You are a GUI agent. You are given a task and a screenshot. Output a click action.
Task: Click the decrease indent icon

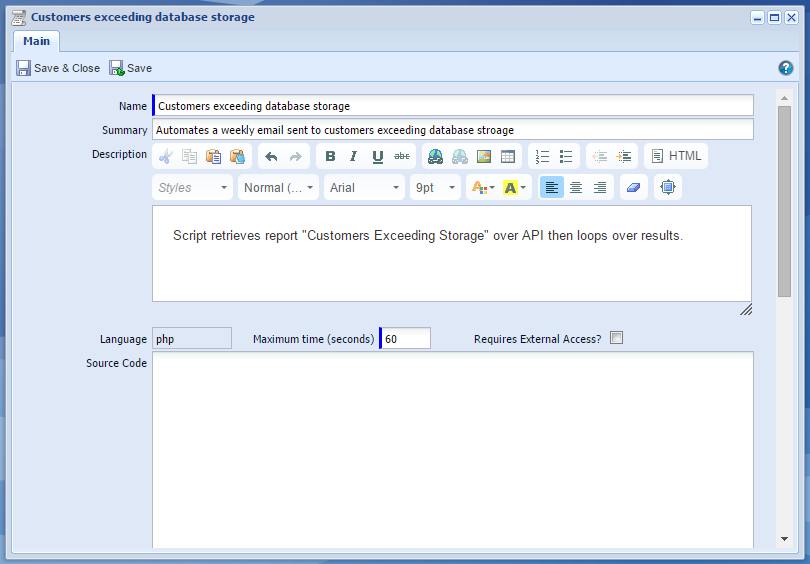click(600, 156)
